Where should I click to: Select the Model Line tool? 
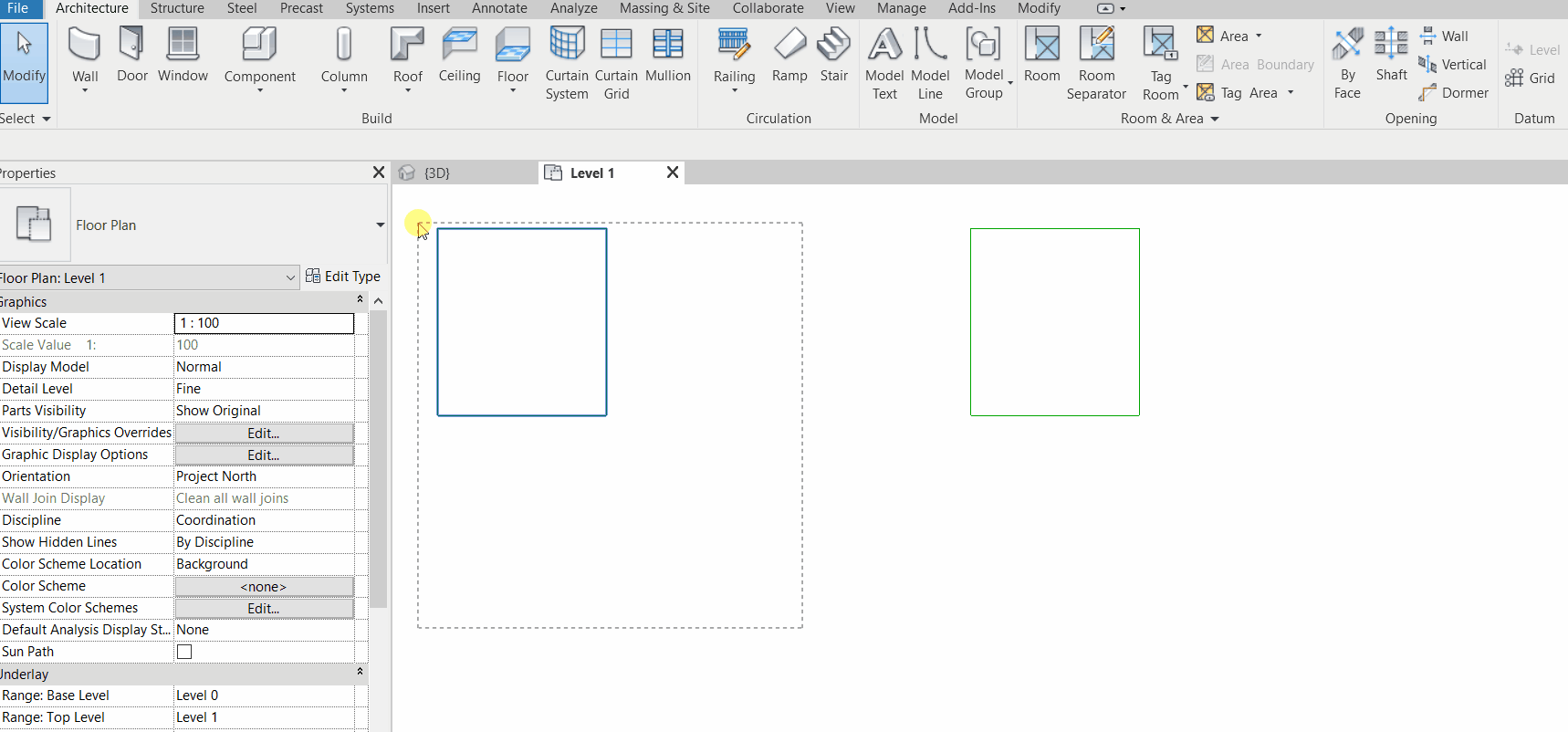point(930,64)
